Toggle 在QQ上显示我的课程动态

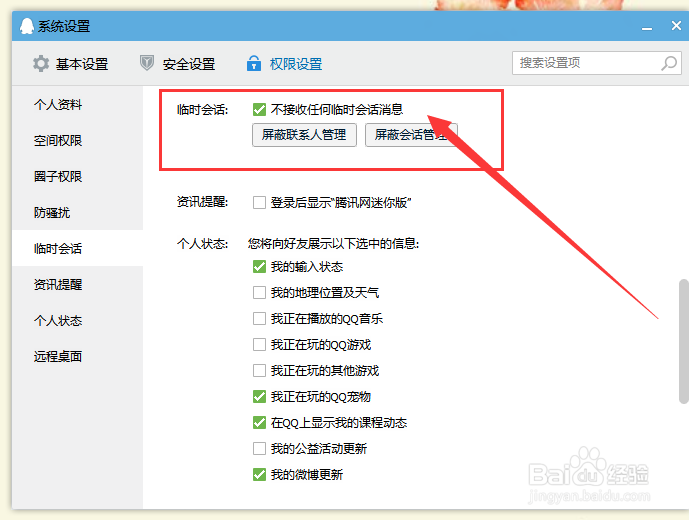click(x=259, y=422)
